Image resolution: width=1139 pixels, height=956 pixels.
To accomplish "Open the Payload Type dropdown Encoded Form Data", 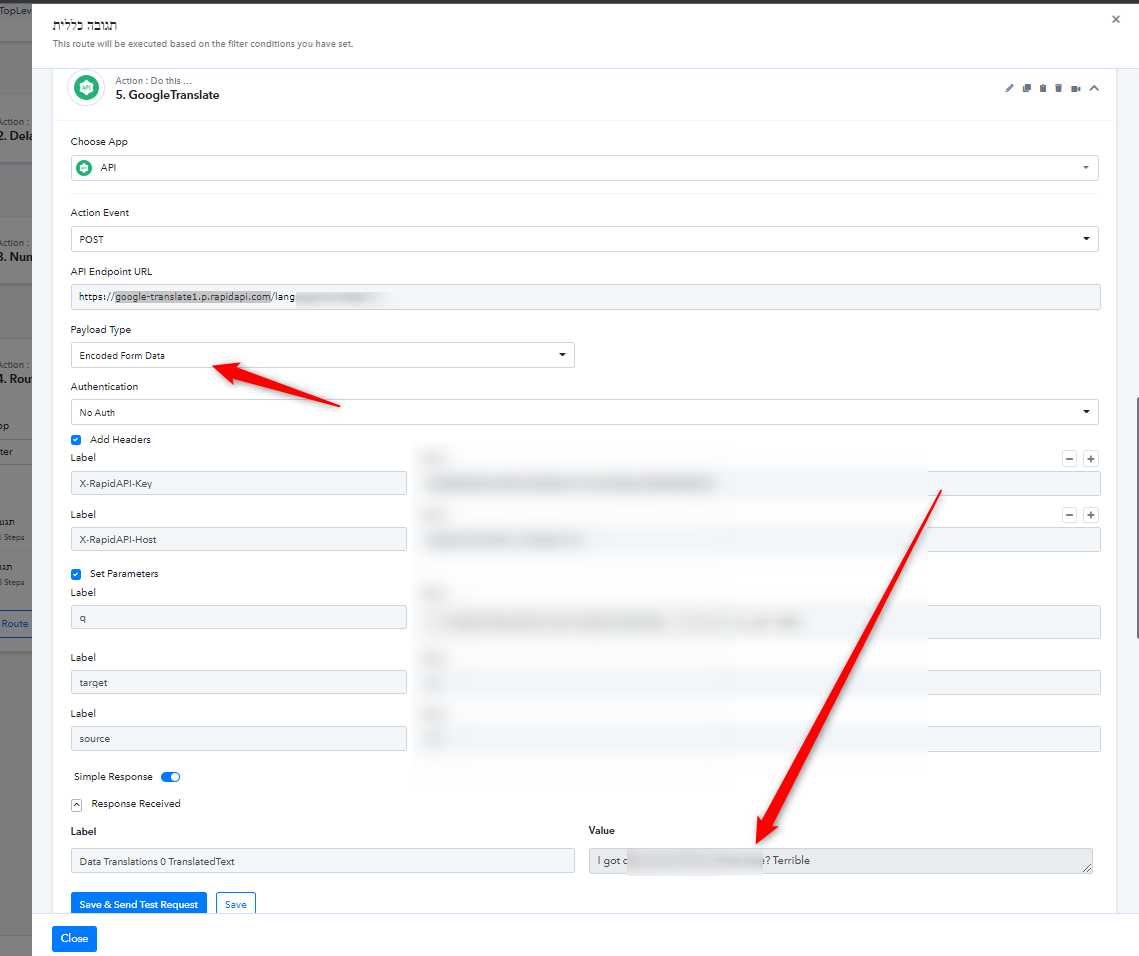I will (323, 355).
